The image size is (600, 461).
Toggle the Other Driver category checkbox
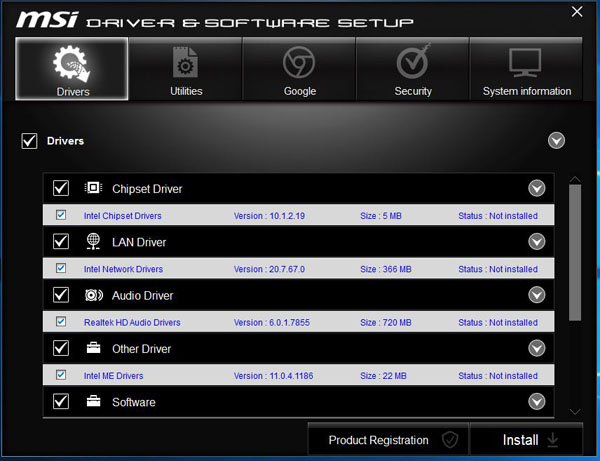61,348
